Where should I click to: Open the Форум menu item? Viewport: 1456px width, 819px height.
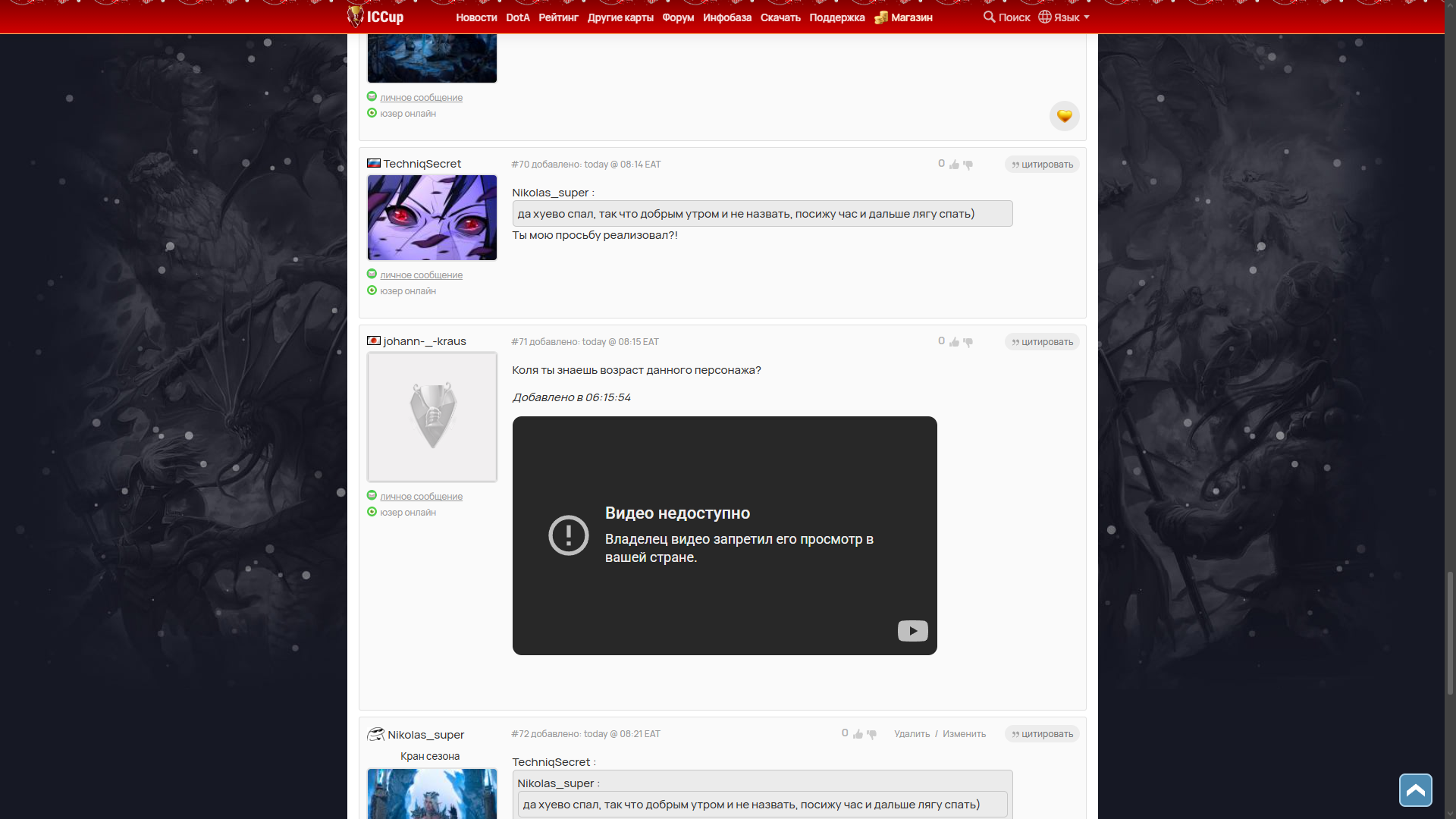click(x=678, y=17)
